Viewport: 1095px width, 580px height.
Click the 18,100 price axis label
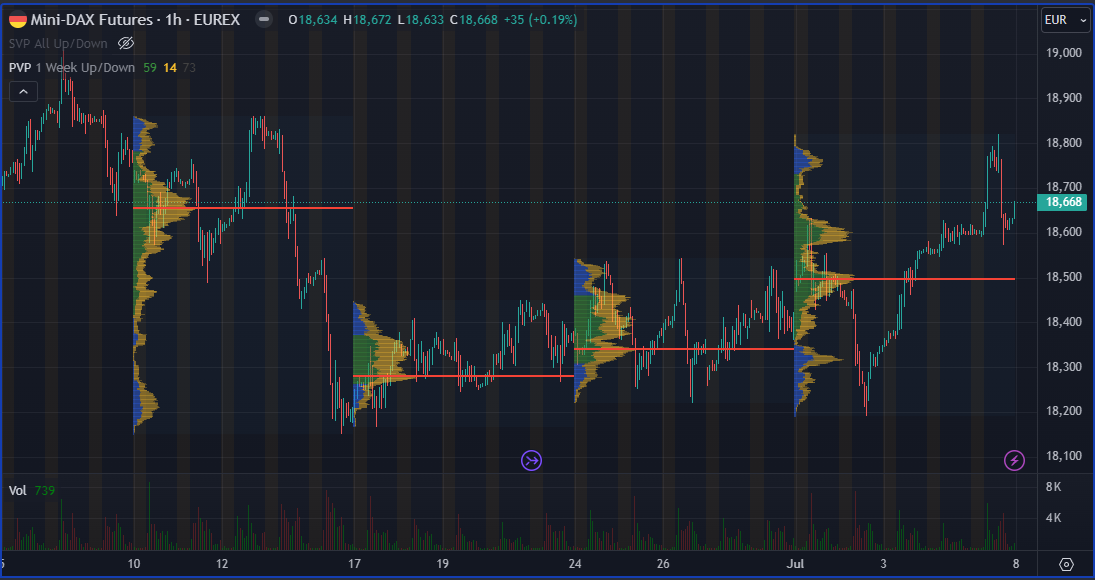[x=1064, y=456]
